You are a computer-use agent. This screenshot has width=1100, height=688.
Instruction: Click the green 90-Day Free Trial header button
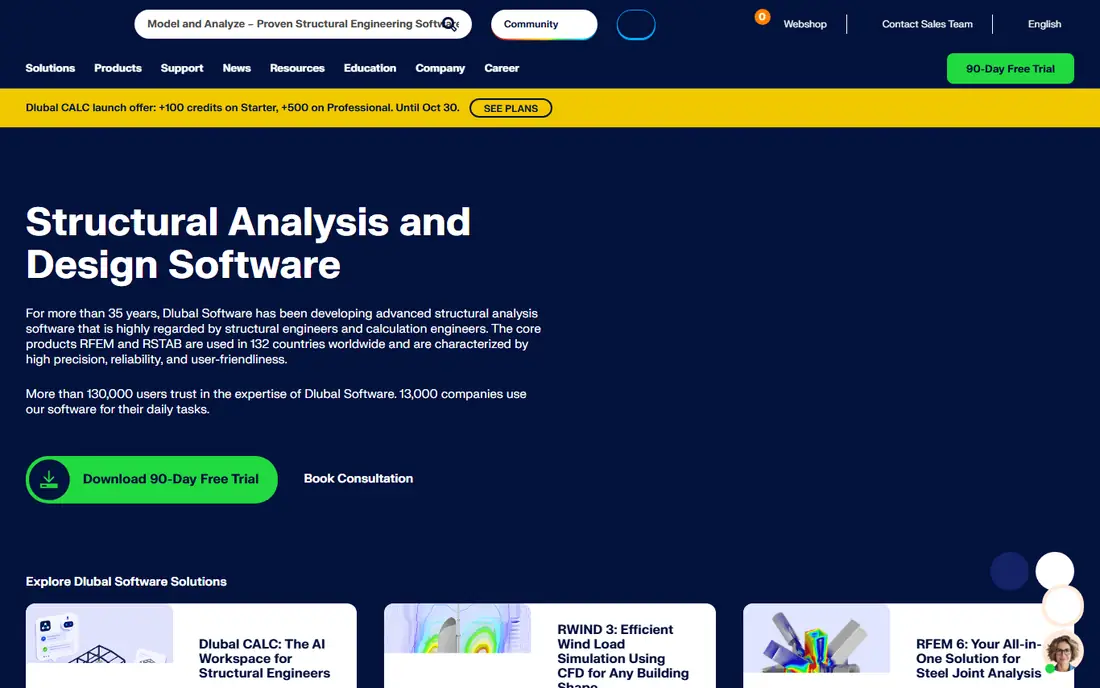1010,69
